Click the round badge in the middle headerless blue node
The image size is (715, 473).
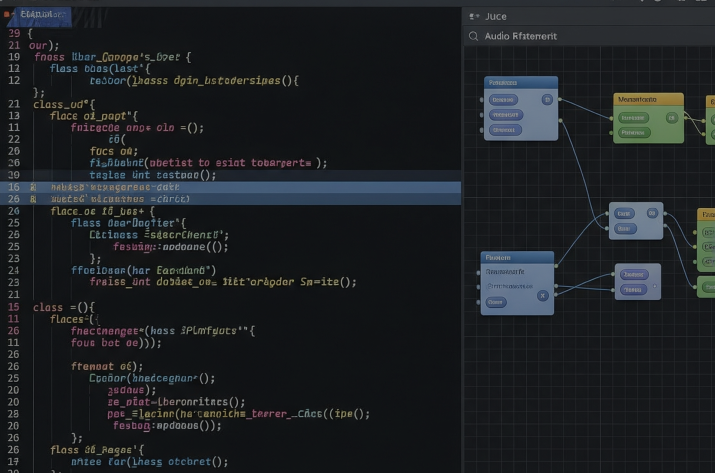[x=652, y=213]
